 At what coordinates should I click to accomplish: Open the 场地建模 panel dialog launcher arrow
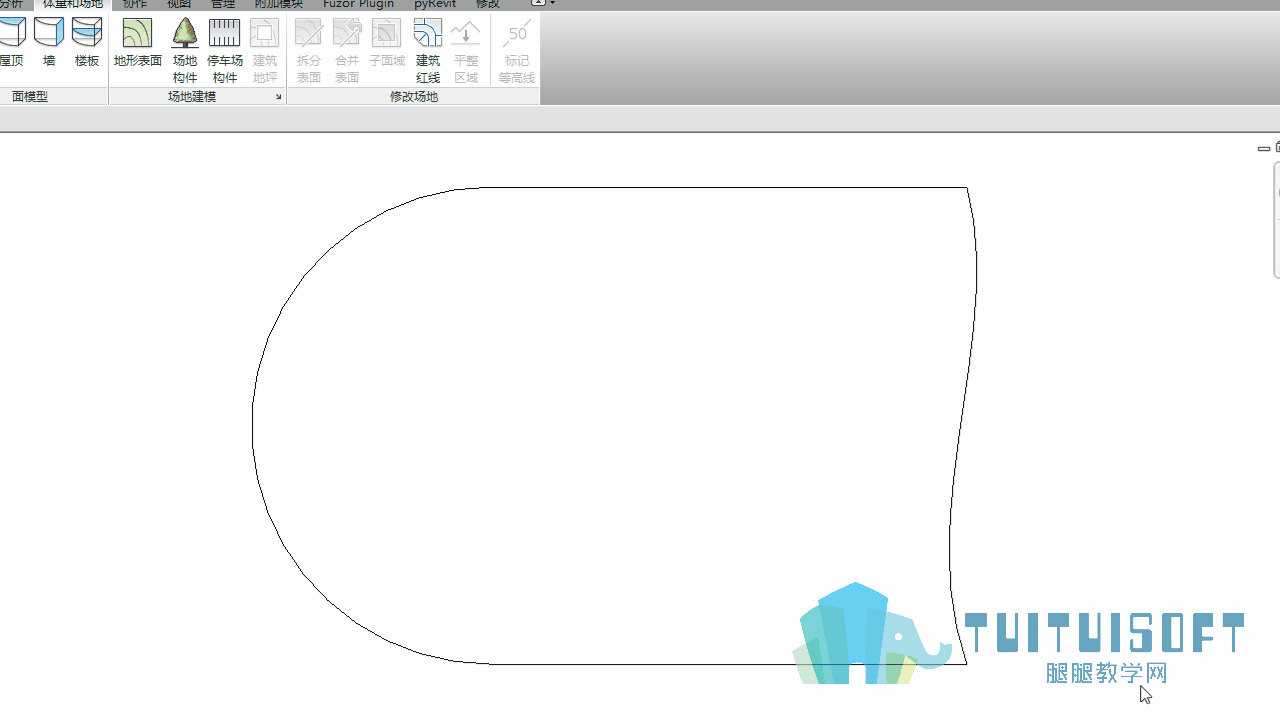pyautogui.click(x=278, y=97)
